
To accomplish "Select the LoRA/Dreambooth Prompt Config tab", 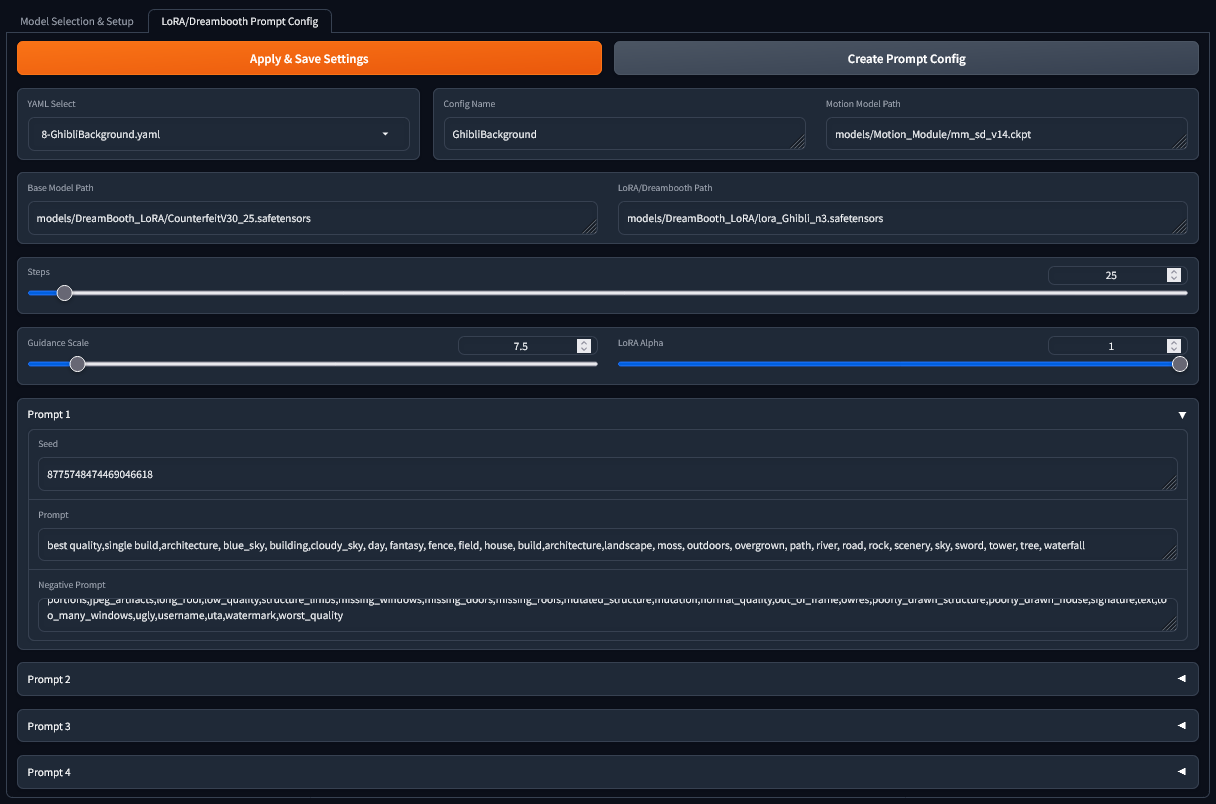I will tap(240, 21).
